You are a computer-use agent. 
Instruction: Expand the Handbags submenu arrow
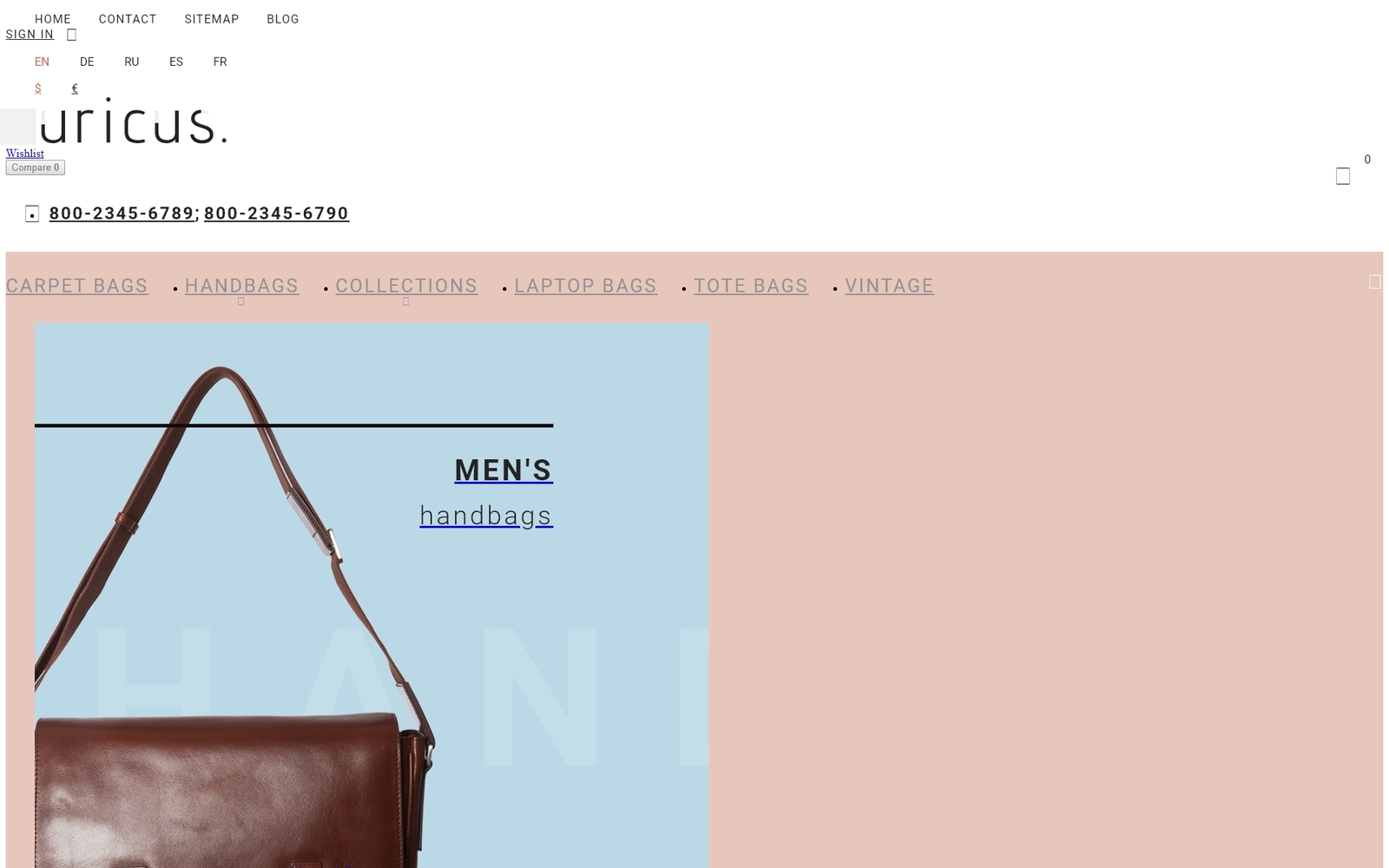pyautogui.click(x=241, y=302)
